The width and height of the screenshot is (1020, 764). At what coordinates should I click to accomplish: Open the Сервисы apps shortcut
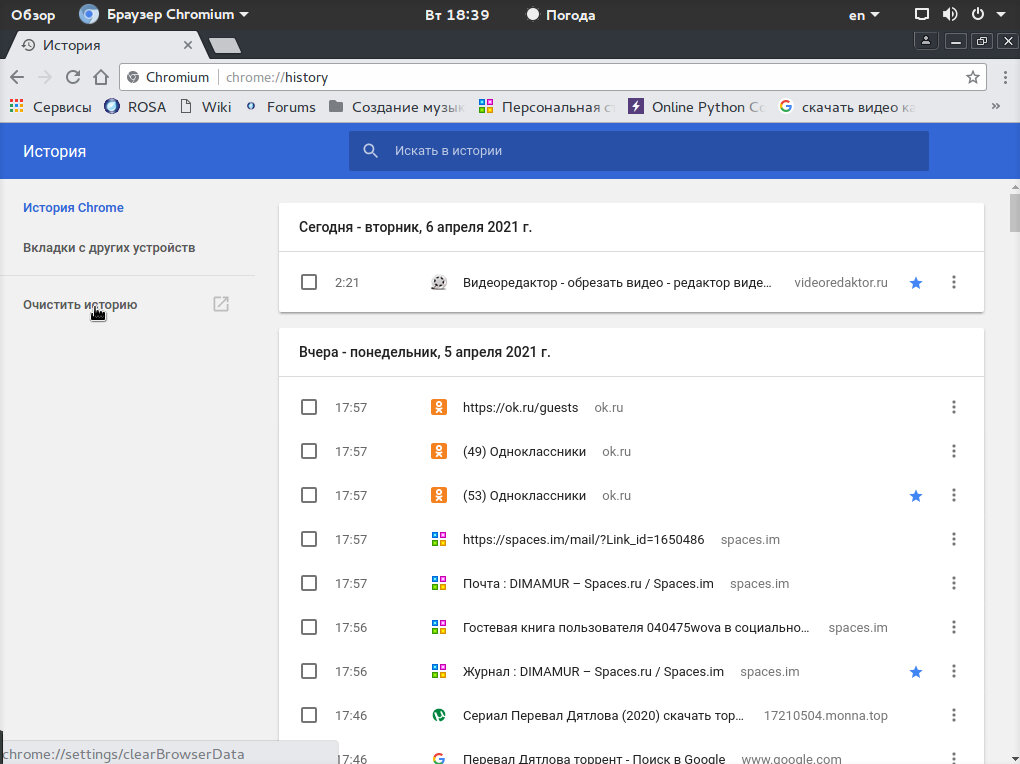50,107
